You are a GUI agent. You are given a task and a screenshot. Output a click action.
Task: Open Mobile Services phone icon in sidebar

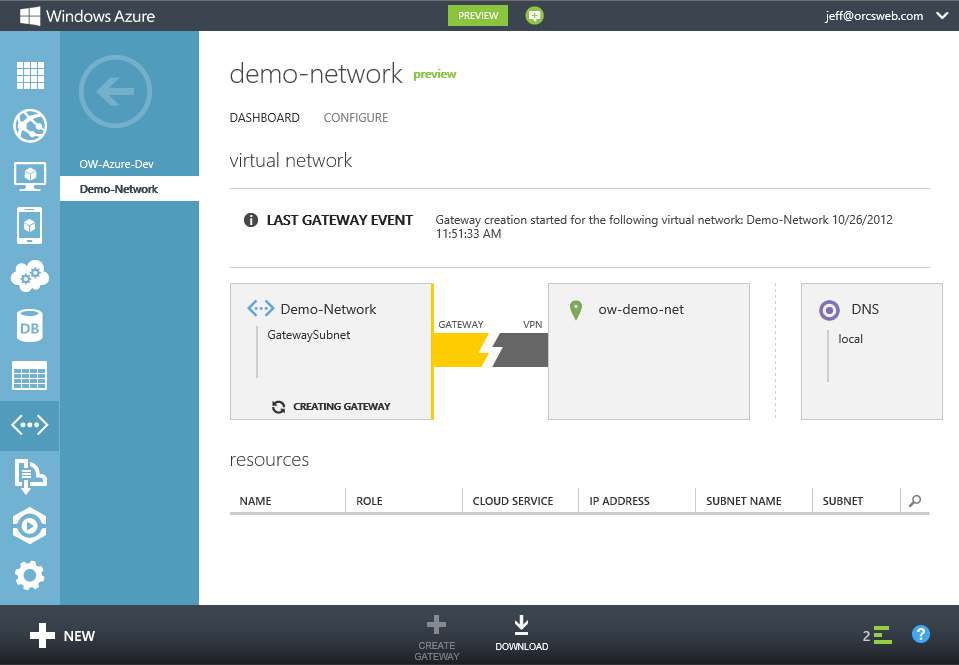[30, 226]
